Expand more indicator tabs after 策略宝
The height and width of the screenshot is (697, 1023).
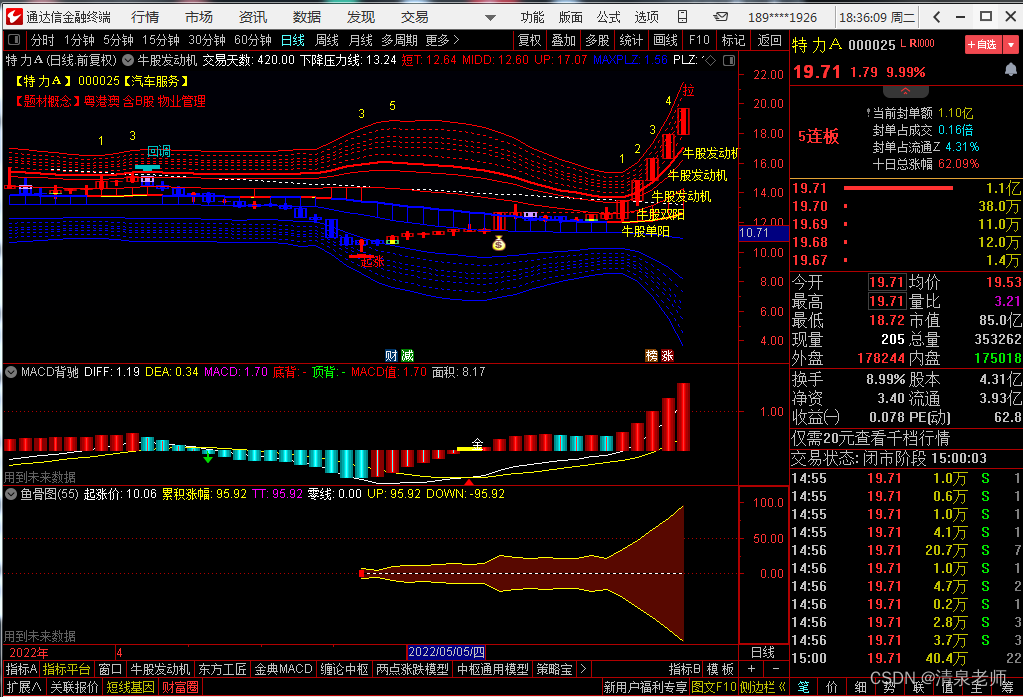coord(583,669)
